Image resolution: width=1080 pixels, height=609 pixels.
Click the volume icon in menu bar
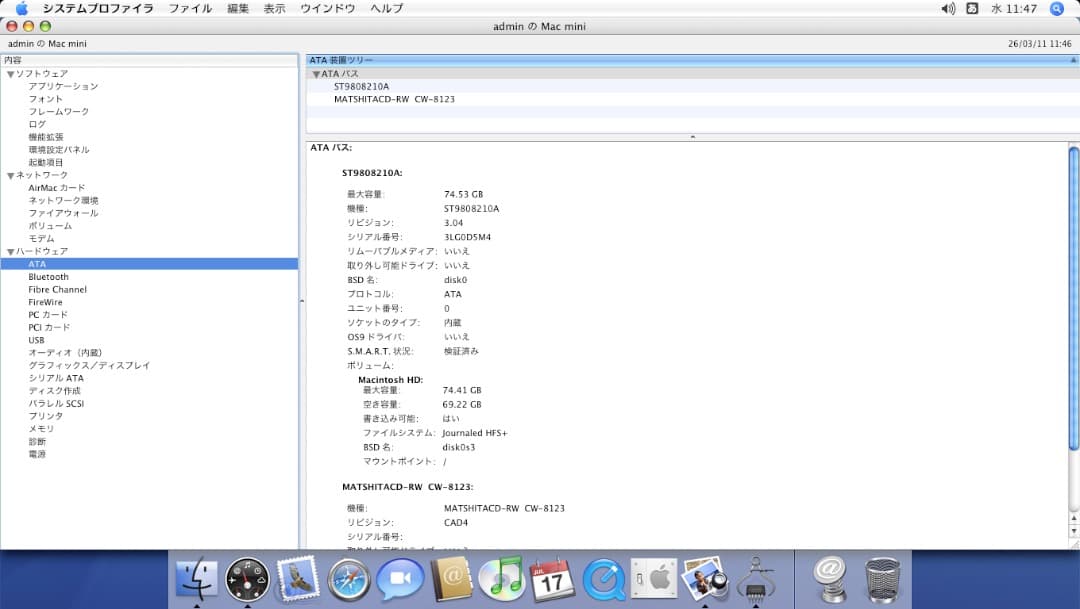pos(948,8)
